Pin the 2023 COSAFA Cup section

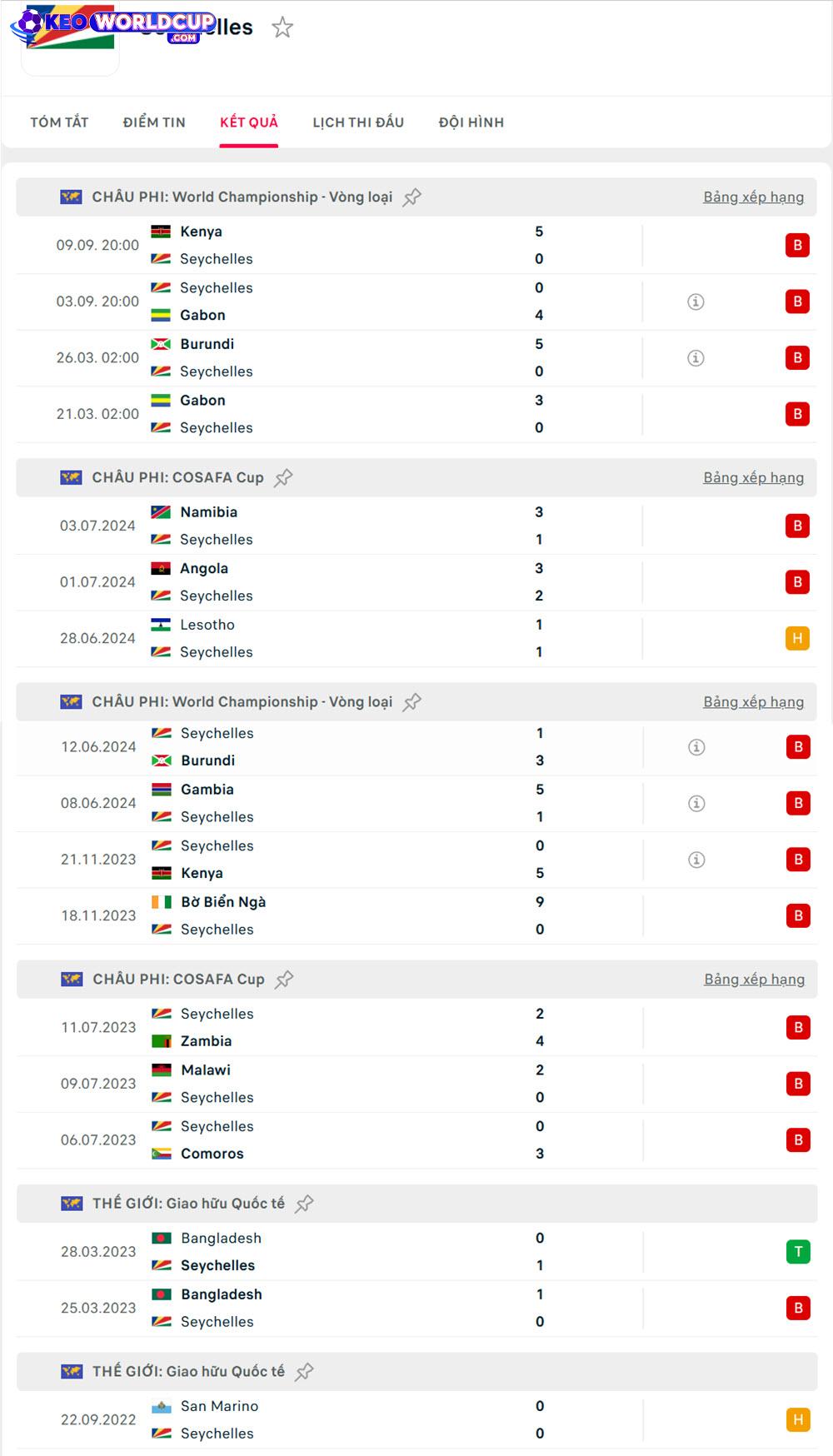284,980
